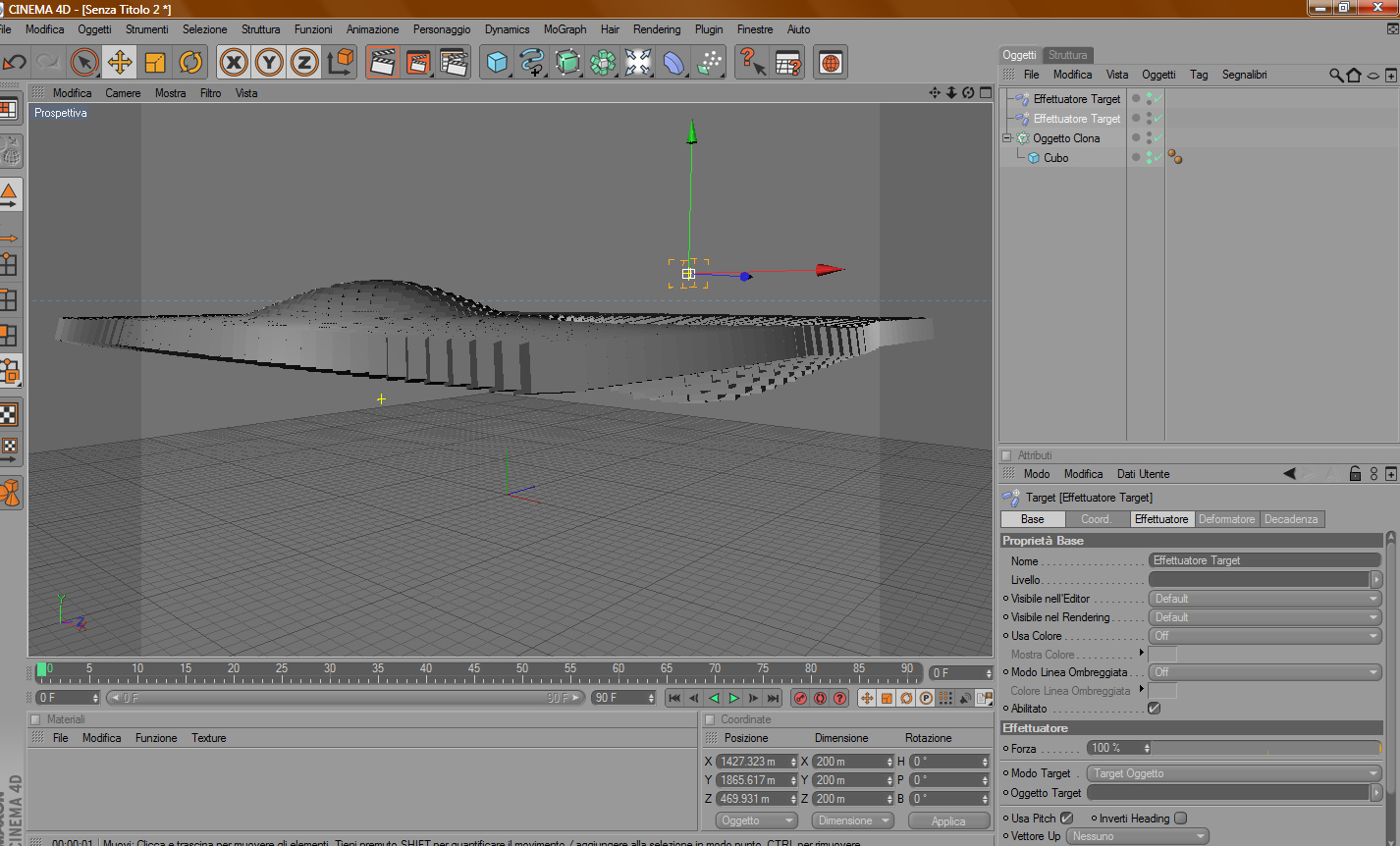Open the Deformatore attribute tab
The height and width of the screenshot is (846, 1400).
pyautogui.click(x=1226, y=519)
